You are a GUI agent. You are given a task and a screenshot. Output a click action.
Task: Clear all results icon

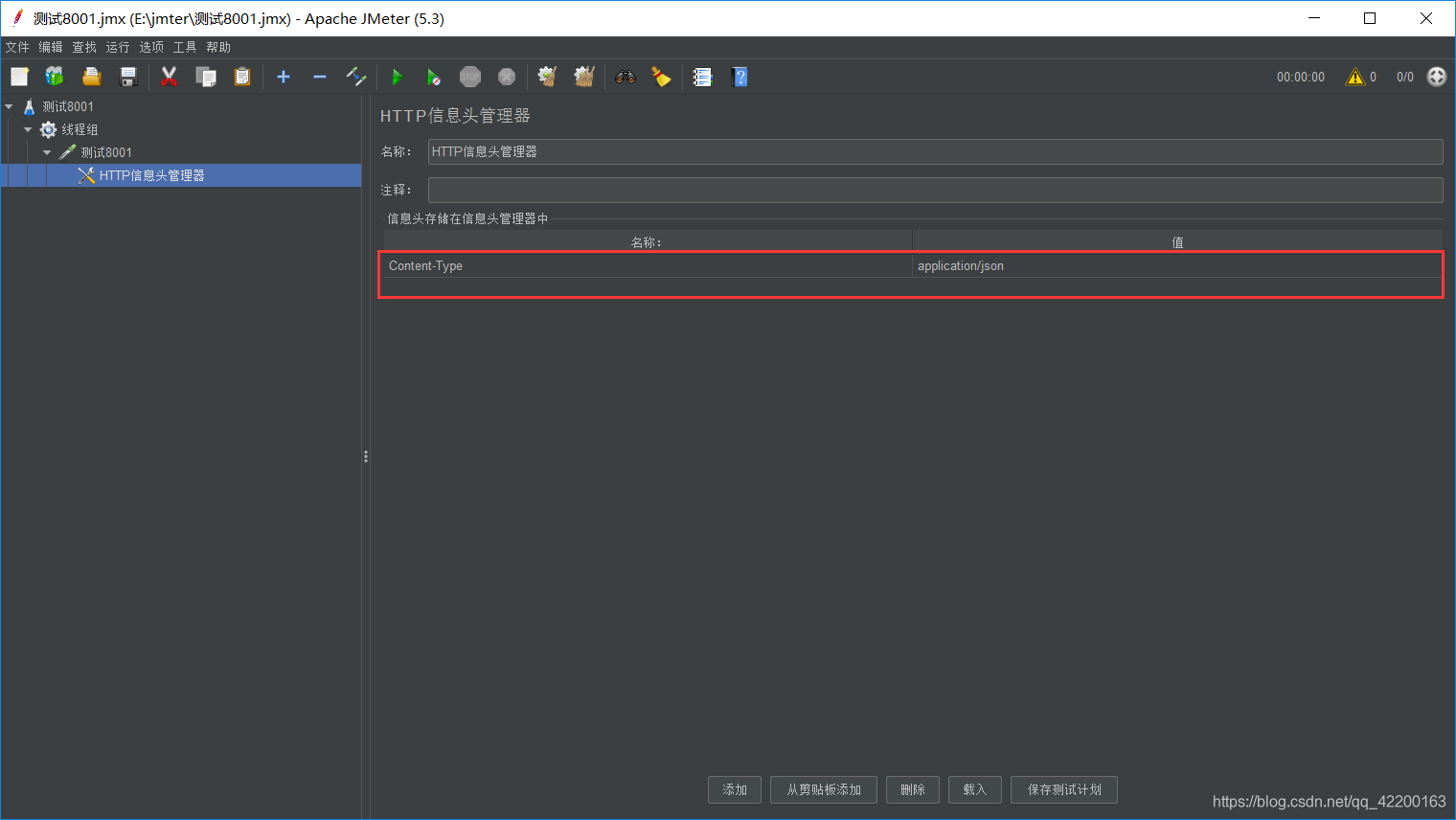[x=584, y=77]
